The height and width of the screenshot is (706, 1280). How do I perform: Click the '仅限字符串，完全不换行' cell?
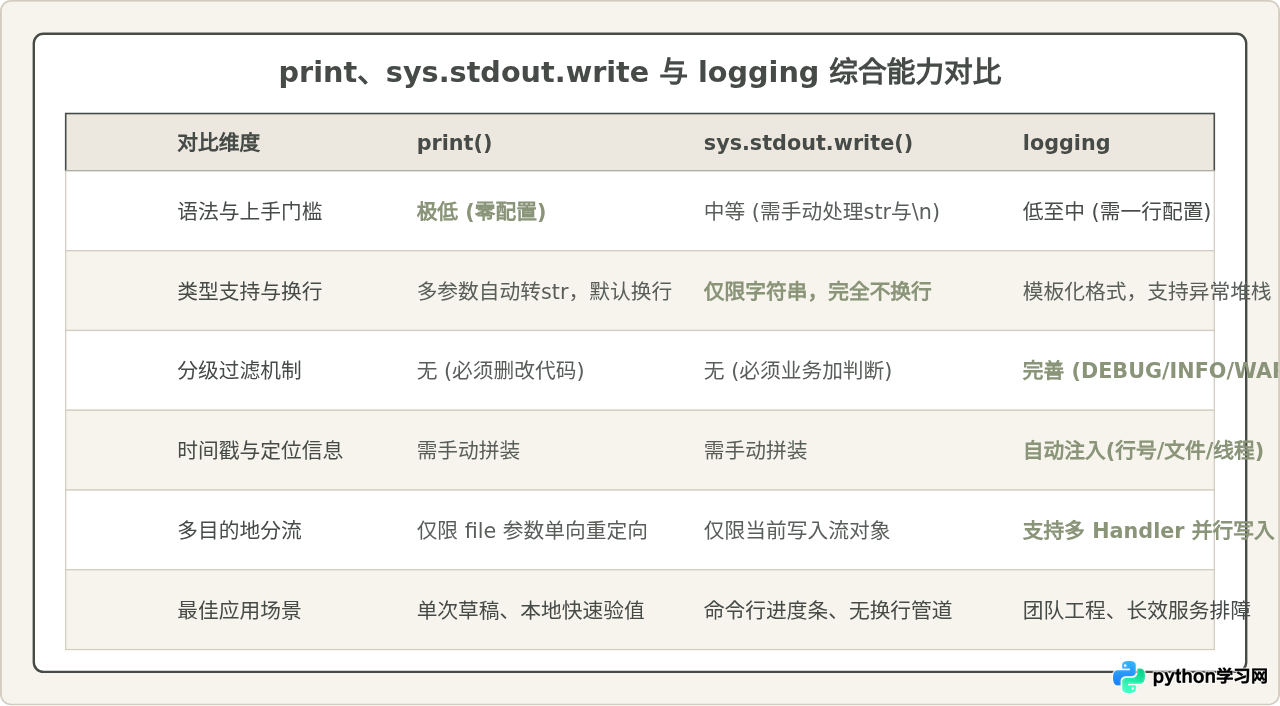tap(818, 291)
